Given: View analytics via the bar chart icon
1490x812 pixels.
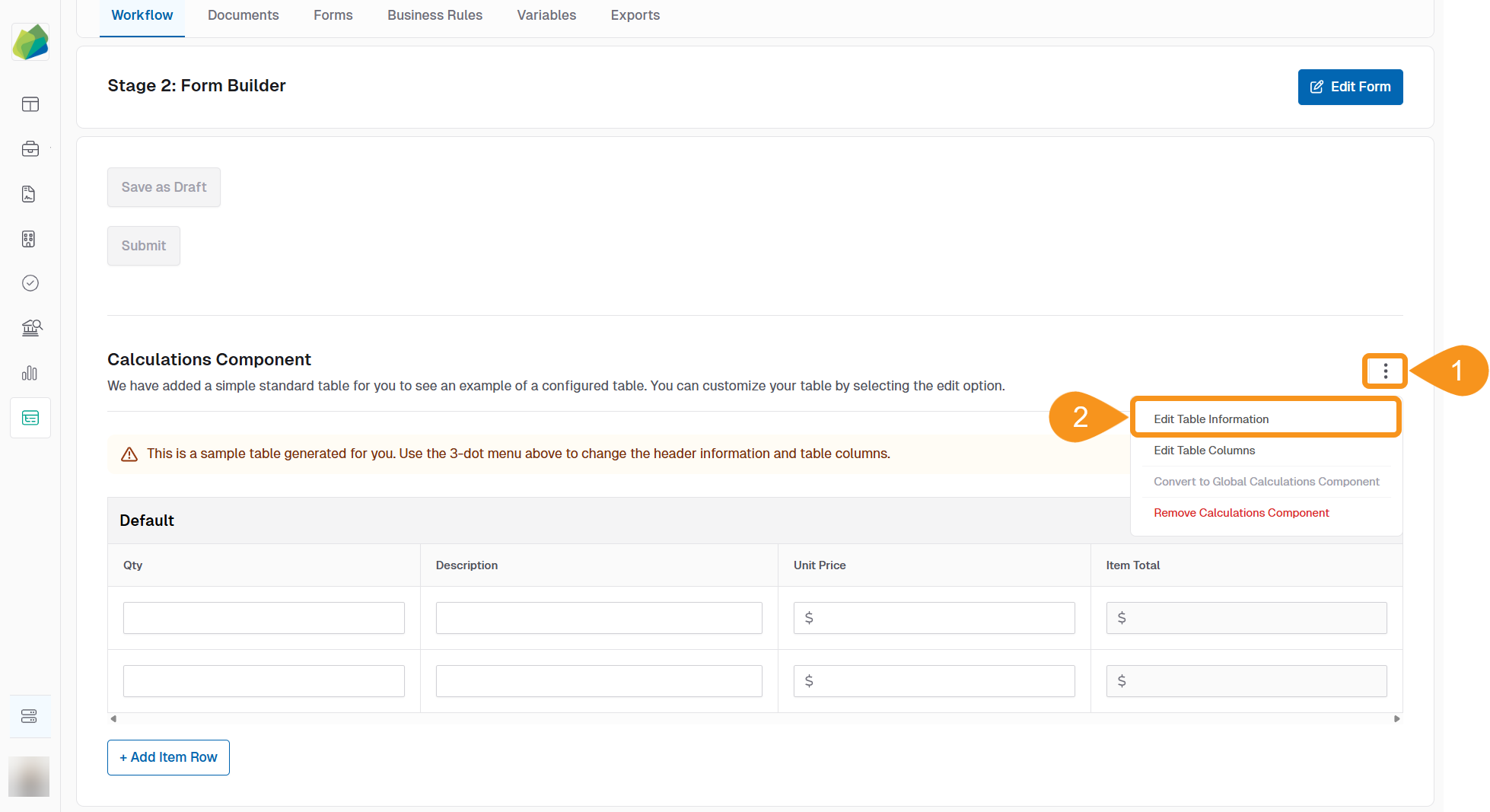Looking at the screenshot, I should click(x=30, y=373).
